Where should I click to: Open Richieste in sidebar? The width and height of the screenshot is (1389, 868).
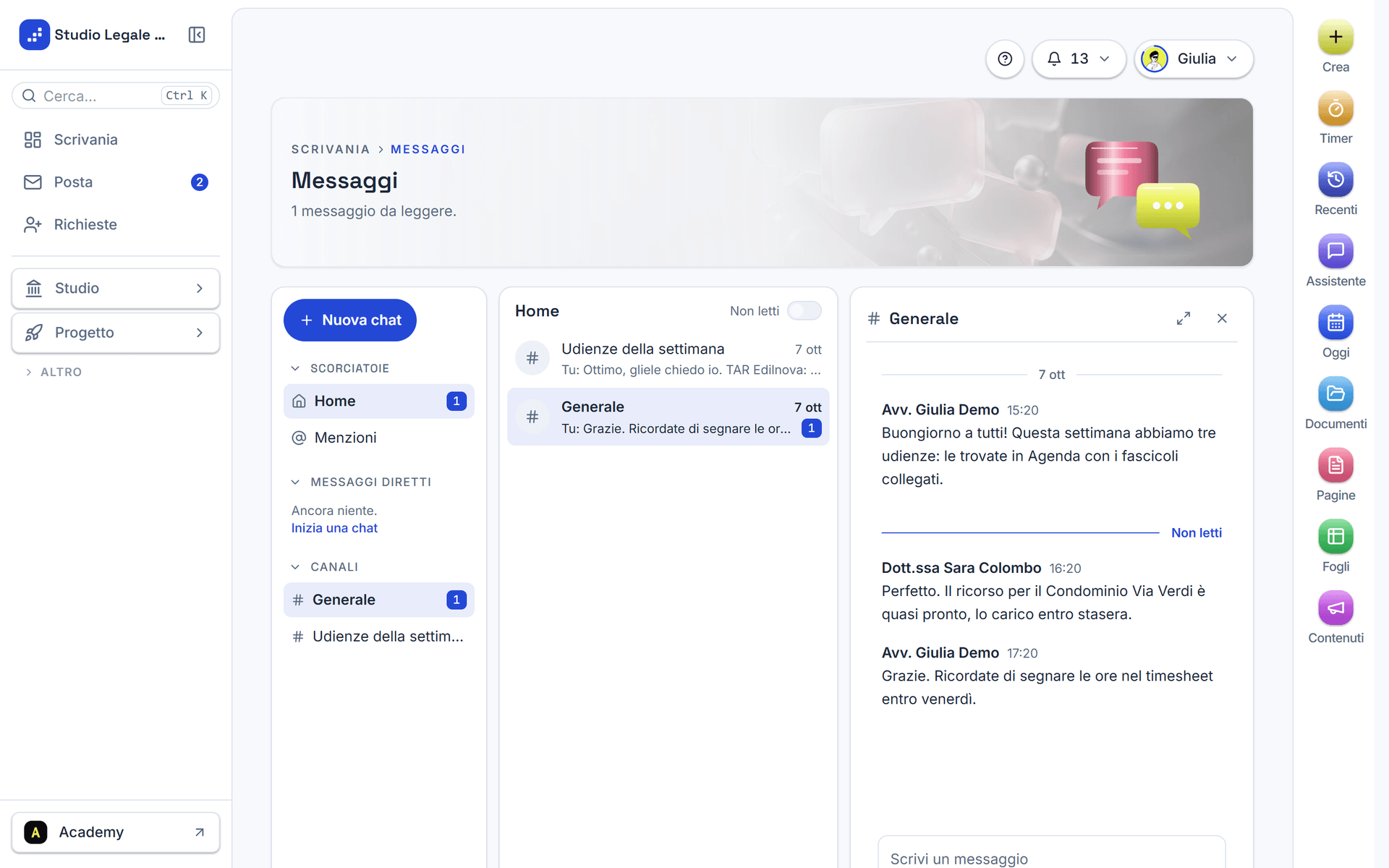point(116,225)
